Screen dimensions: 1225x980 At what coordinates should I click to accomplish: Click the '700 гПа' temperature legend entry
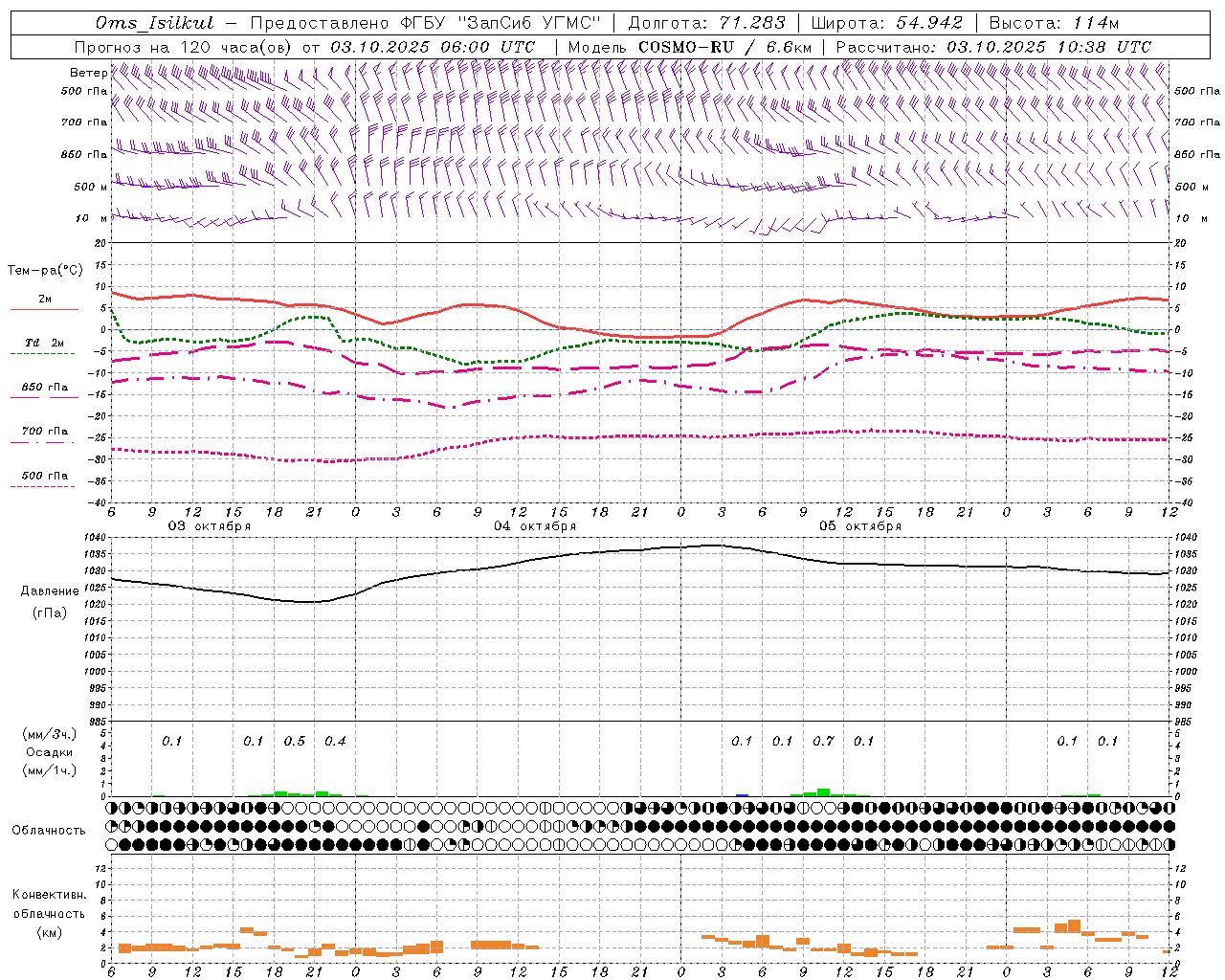pos(44,432)
